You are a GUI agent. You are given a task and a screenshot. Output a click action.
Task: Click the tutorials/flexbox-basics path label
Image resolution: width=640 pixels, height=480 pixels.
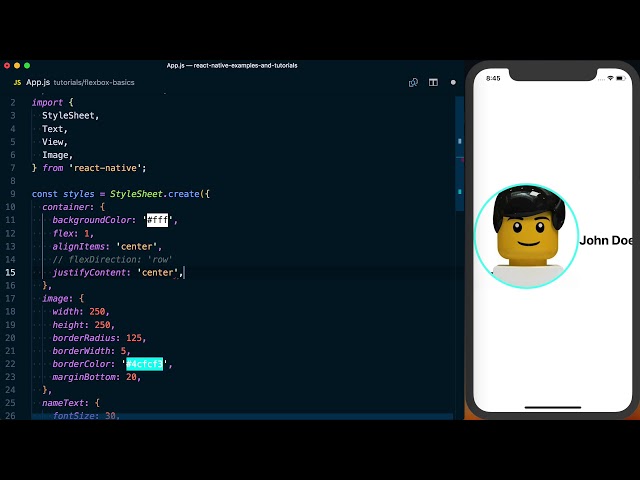94,82
